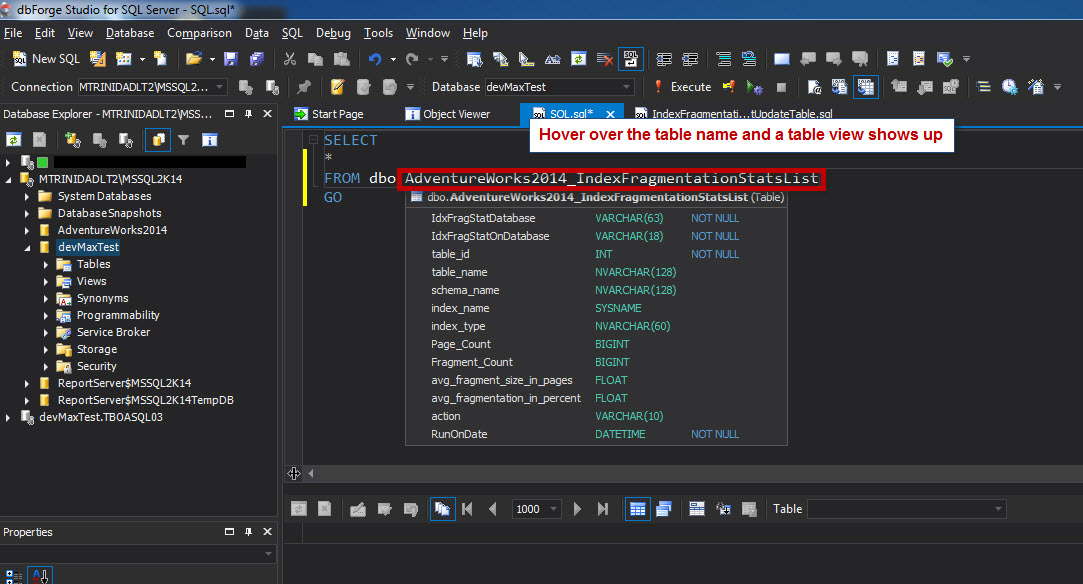Click the Stop execution square icon
1083x584 pixels.
click(x=781, y=87)
